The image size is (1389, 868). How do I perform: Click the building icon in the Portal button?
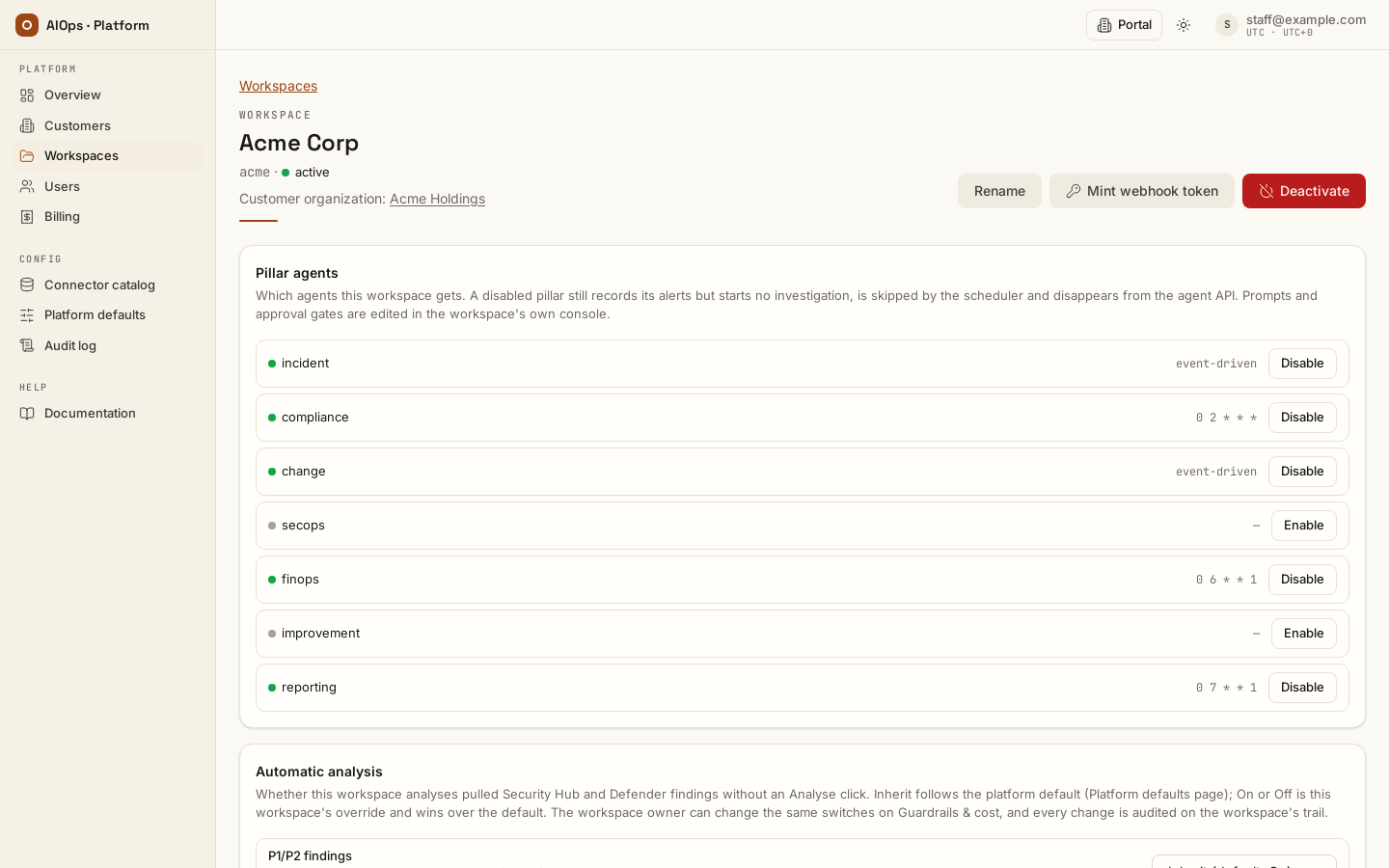click(1104, 25)
